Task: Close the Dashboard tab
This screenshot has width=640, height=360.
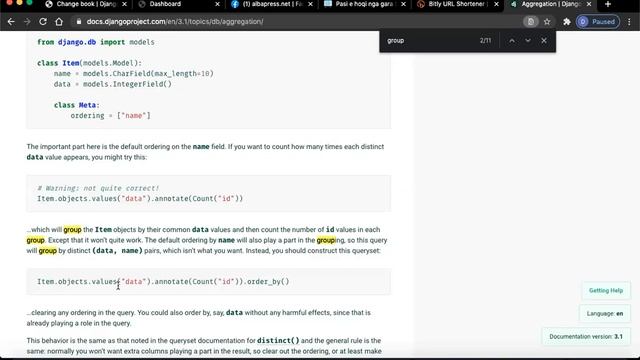Action: (217, 4)
